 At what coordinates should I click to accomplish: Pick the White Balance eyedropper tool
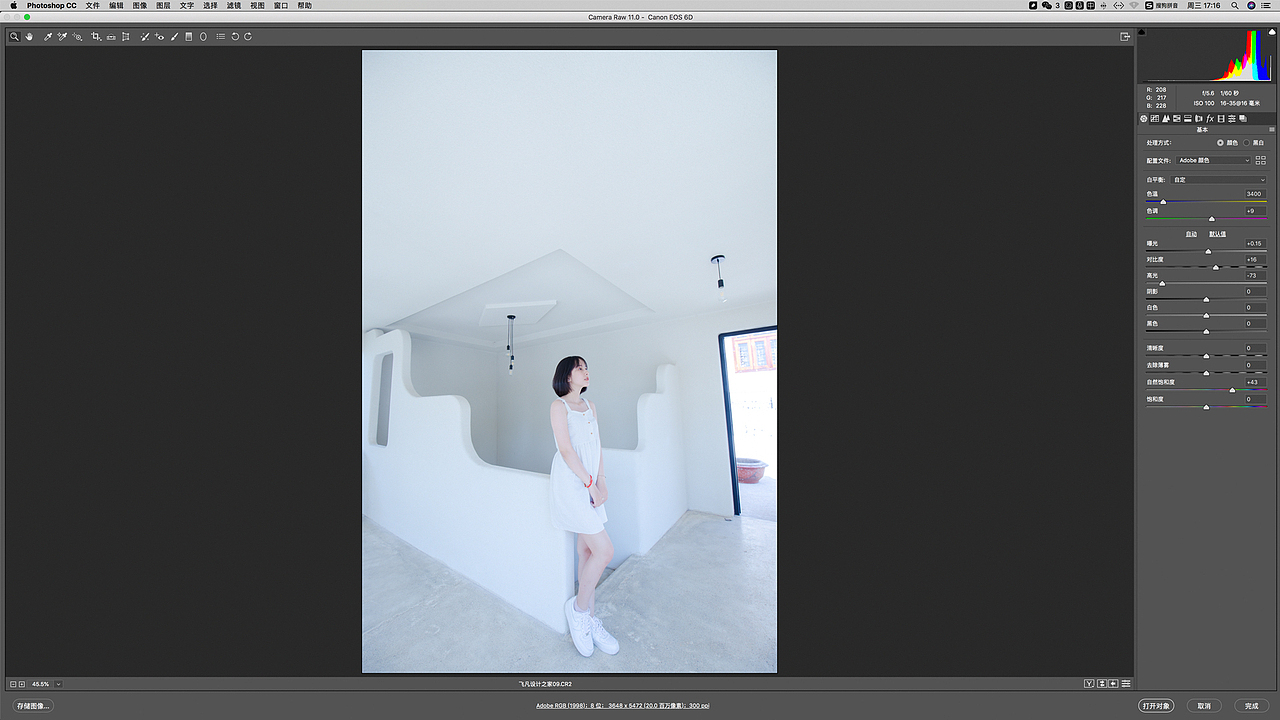point(47,37)
